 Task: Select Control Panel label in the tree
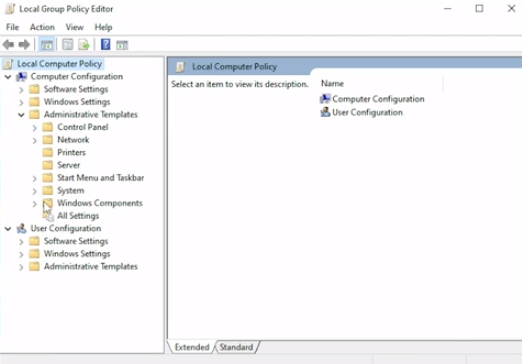click(x=83, y=127)
